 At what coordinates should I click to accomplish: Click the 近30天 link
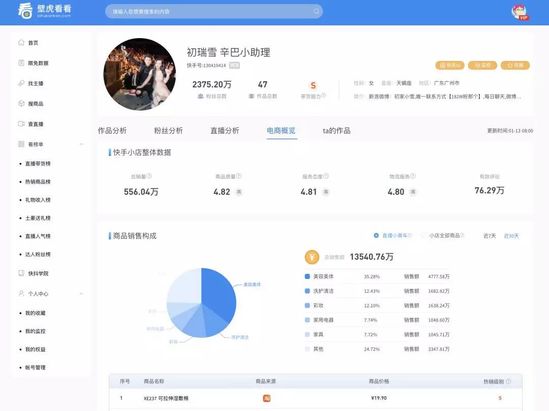point(511,236)
